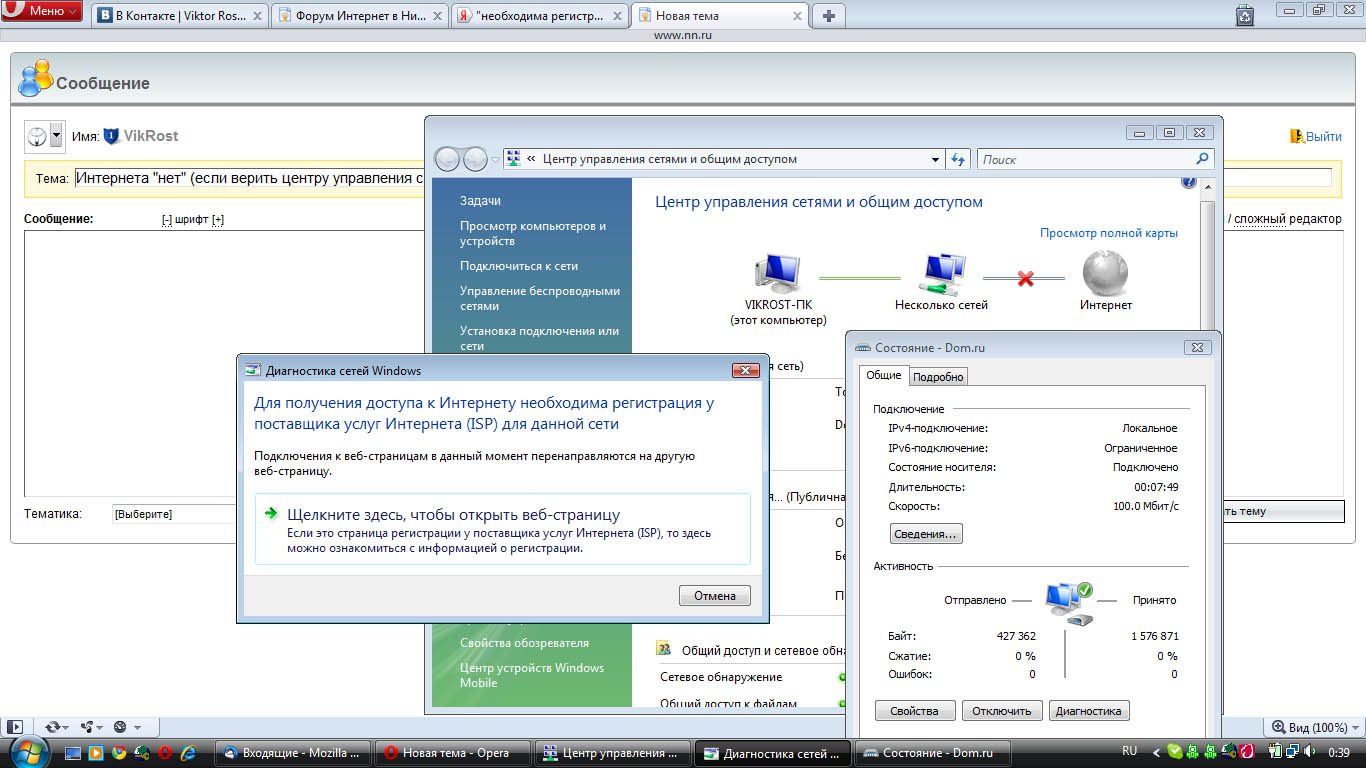Select the Подробно tab in Dom.ru status

[938, 377]
